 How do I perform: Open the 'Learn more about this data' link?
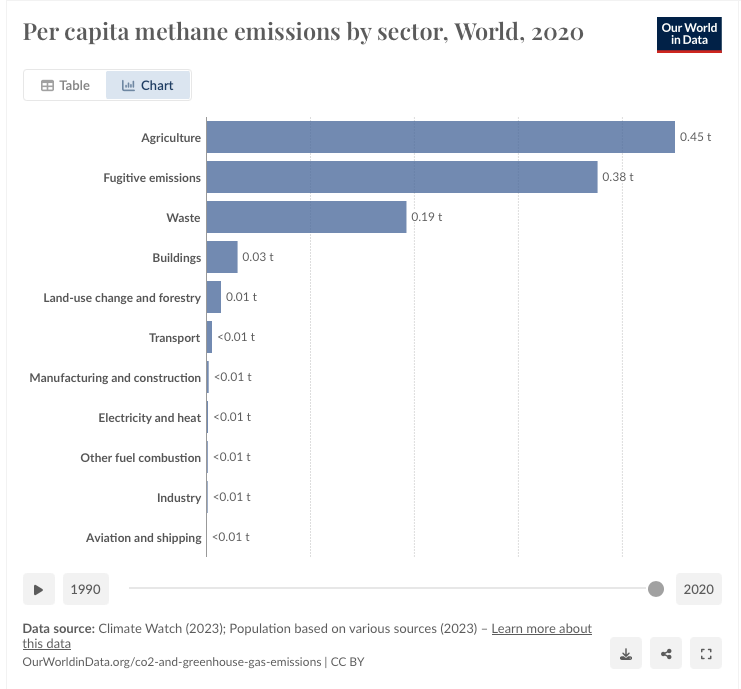click(x=541, y=629)
